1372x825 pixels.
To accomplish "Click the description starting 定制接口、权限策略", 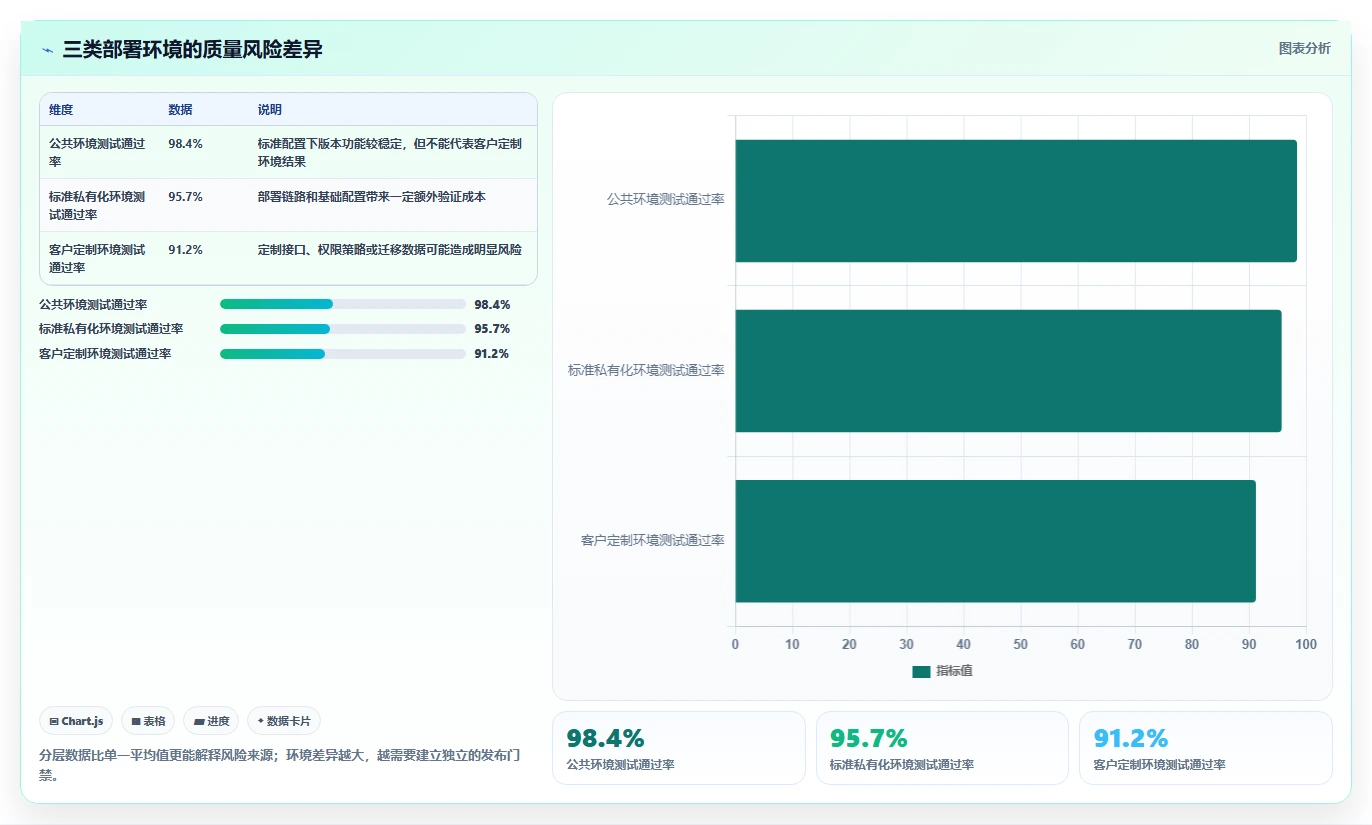I will coord(390,250).
